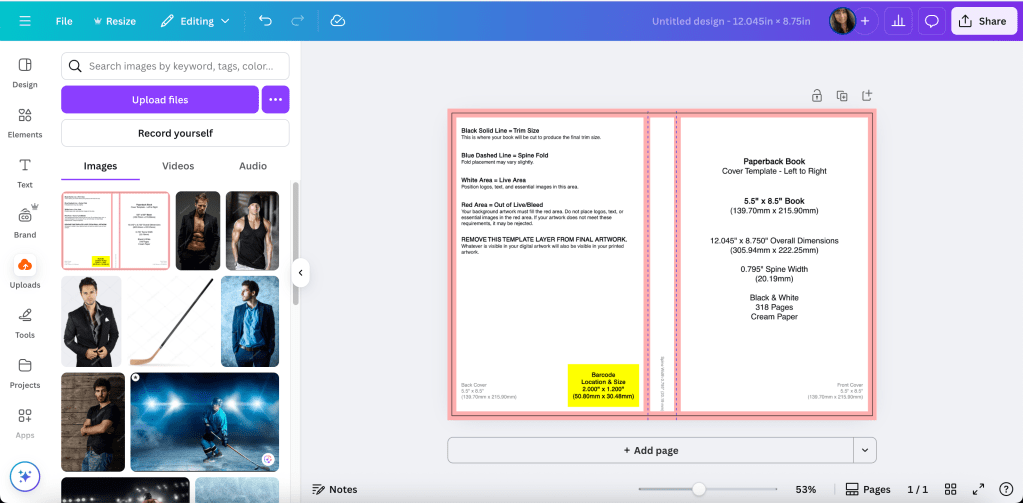Open more upload options with ellipsis button
Viewport: 1023px width, 503px height.
pos(275,100)
